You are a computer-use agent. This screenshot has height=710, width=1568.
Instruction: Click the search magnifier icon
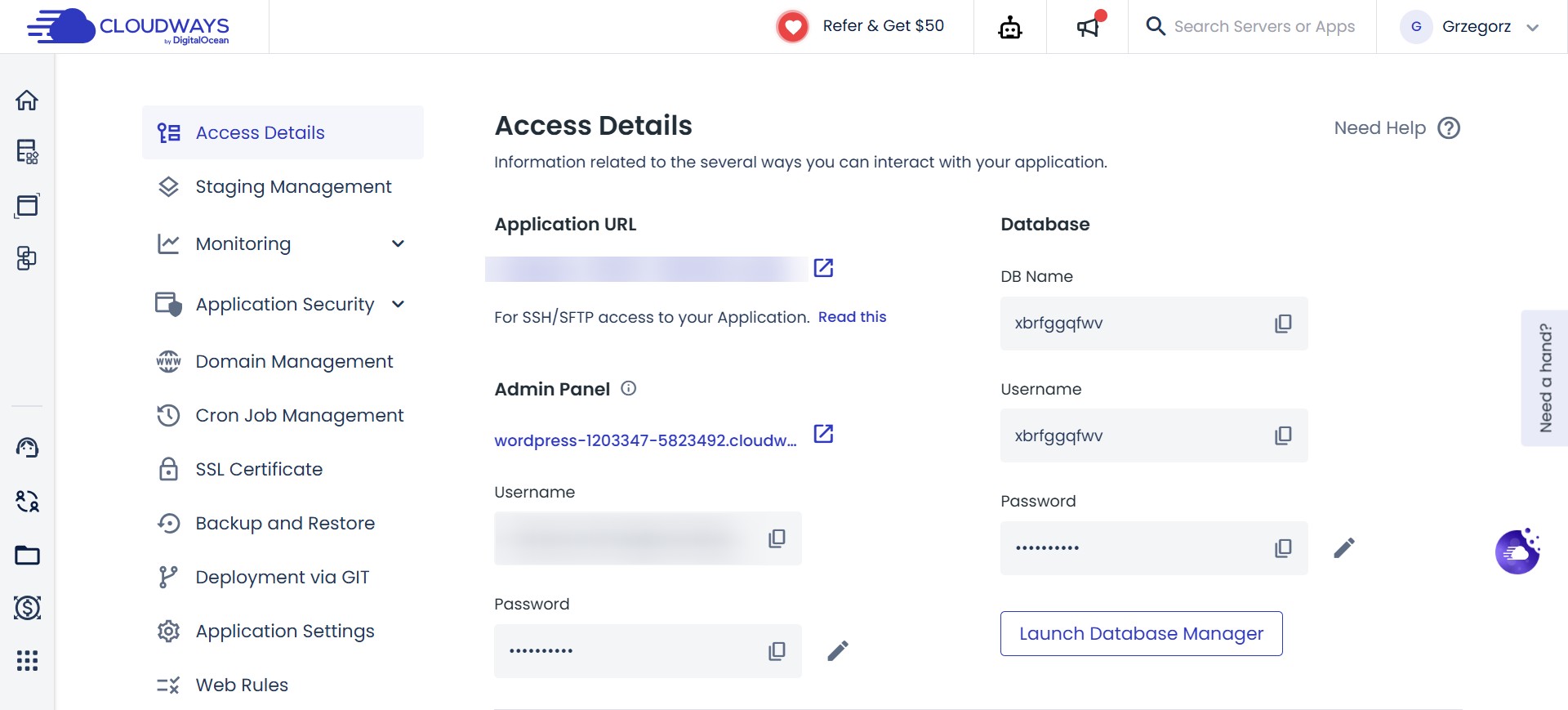1156,26
